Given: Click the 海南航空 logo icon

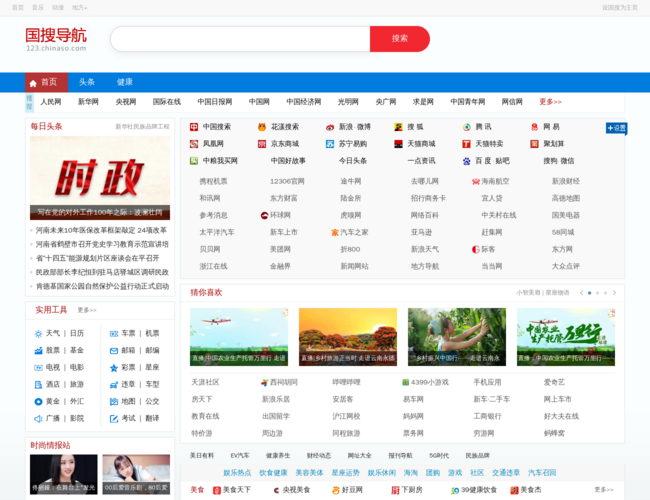Looking at the screenshot, I should [475, 182].
